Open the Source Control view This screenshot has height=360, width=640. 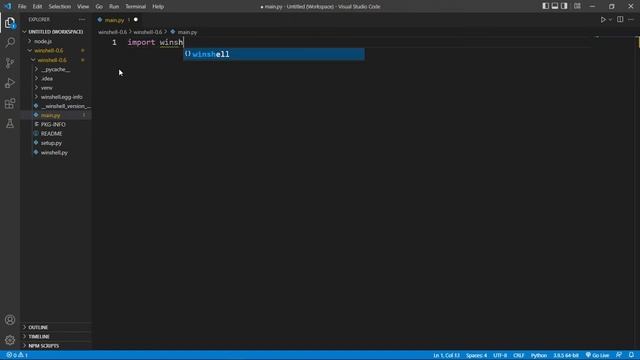click(x=10, y=63)
